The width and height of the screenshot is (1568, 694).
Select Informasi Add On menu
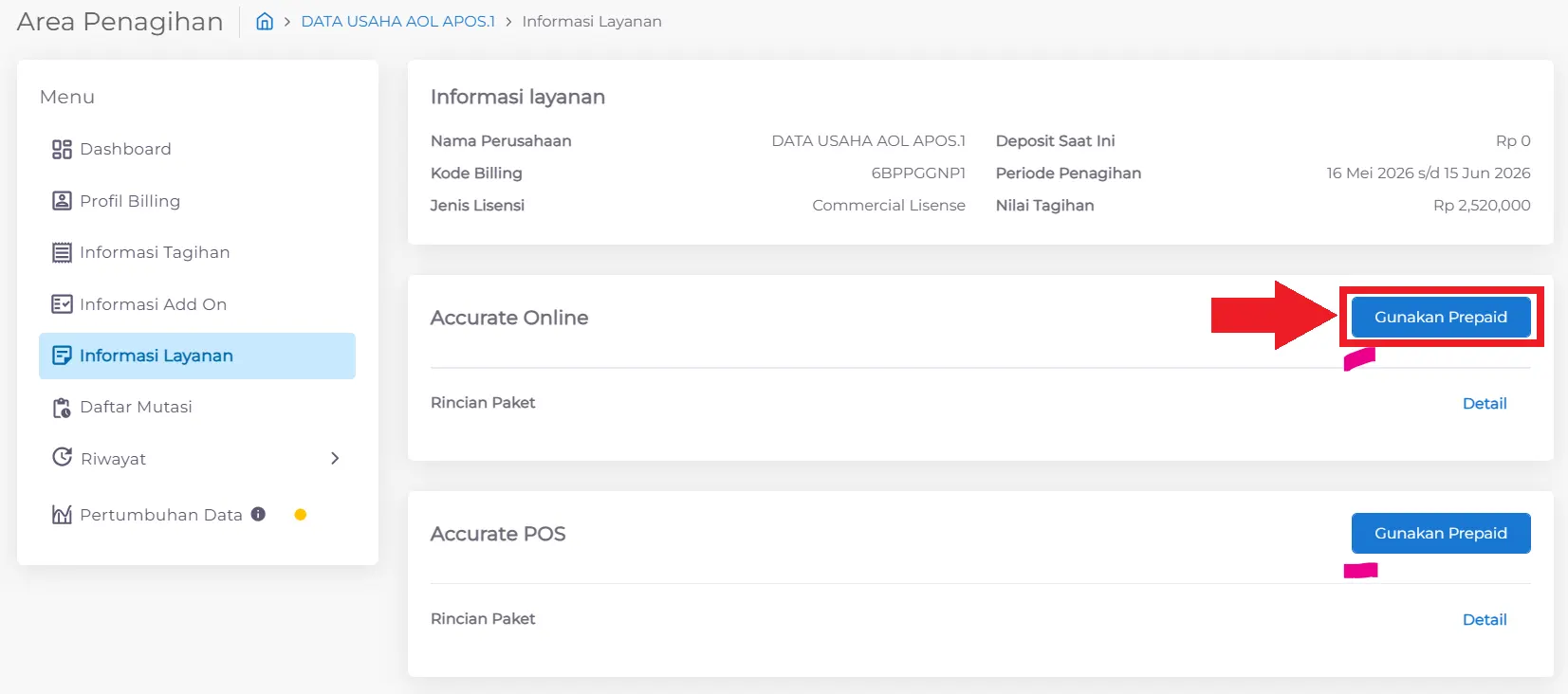[x=197, y=304]
